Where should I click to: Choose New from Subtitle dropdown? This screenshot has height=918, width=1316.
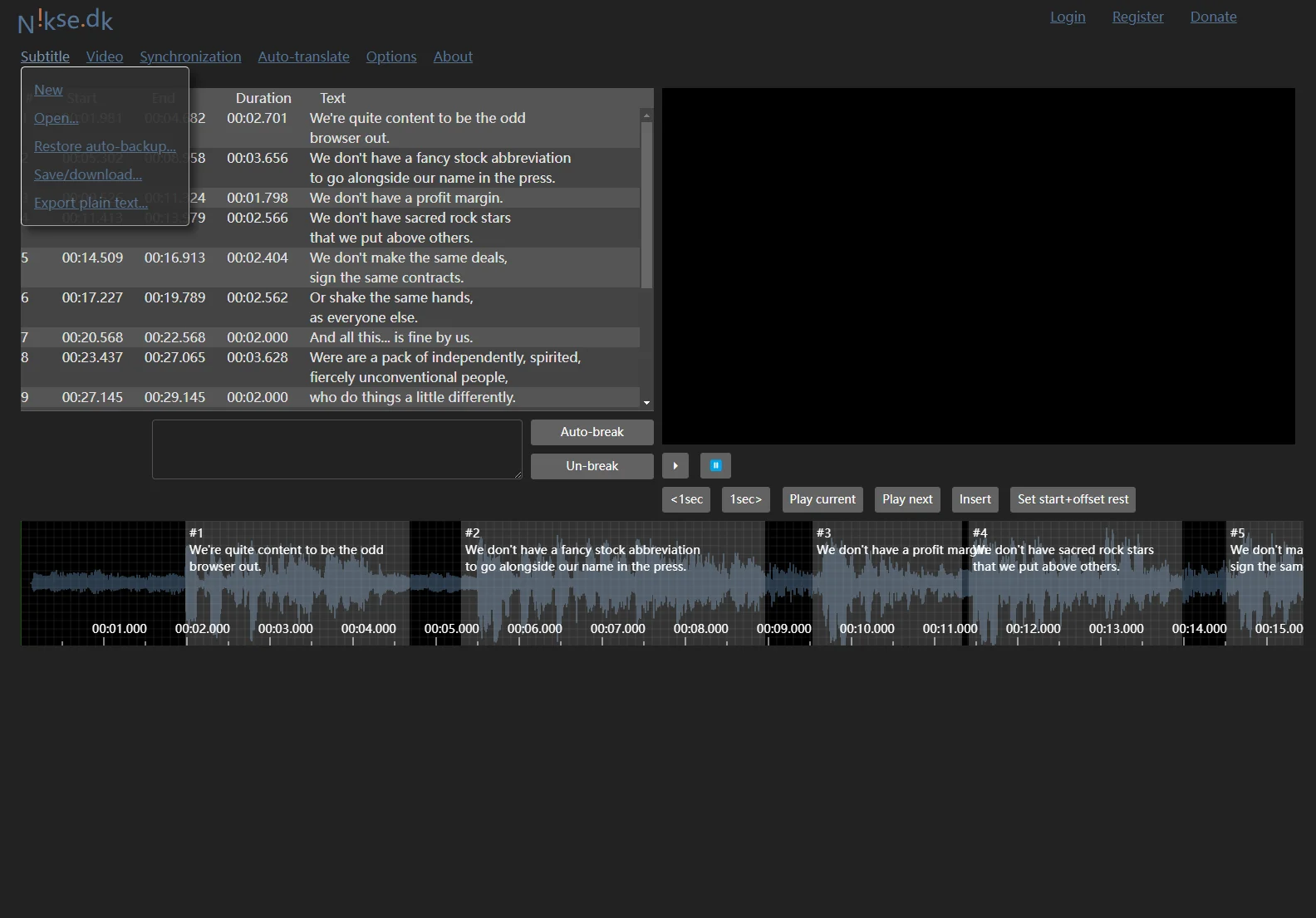click(x=48, y=90)
